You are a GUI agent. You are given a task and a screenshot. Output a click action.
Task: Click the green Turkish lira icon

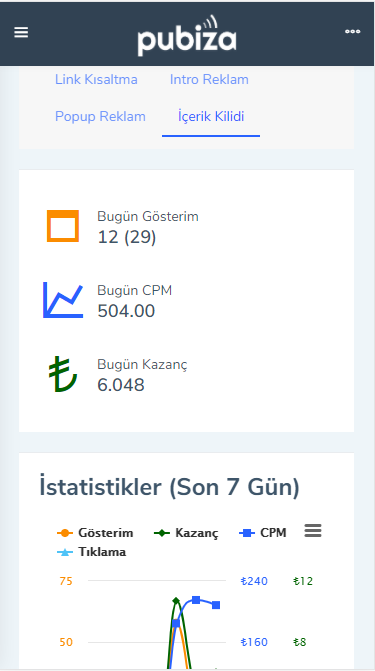pos(63,375)
